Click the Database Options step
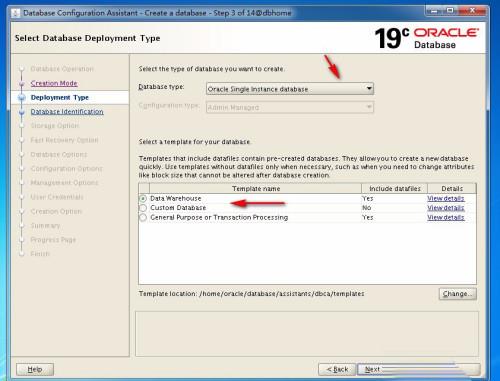The width and height of the screenshot is (500, 381). pyautogui.click(x=59, y=154)
